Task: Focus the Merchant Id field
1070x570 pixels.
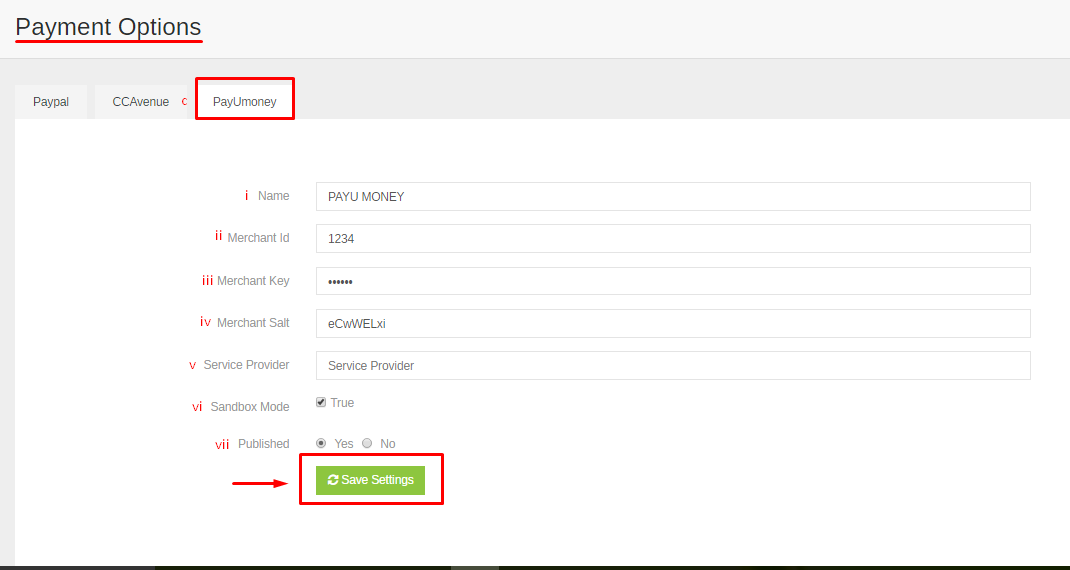Action: [x=673, y=239]
